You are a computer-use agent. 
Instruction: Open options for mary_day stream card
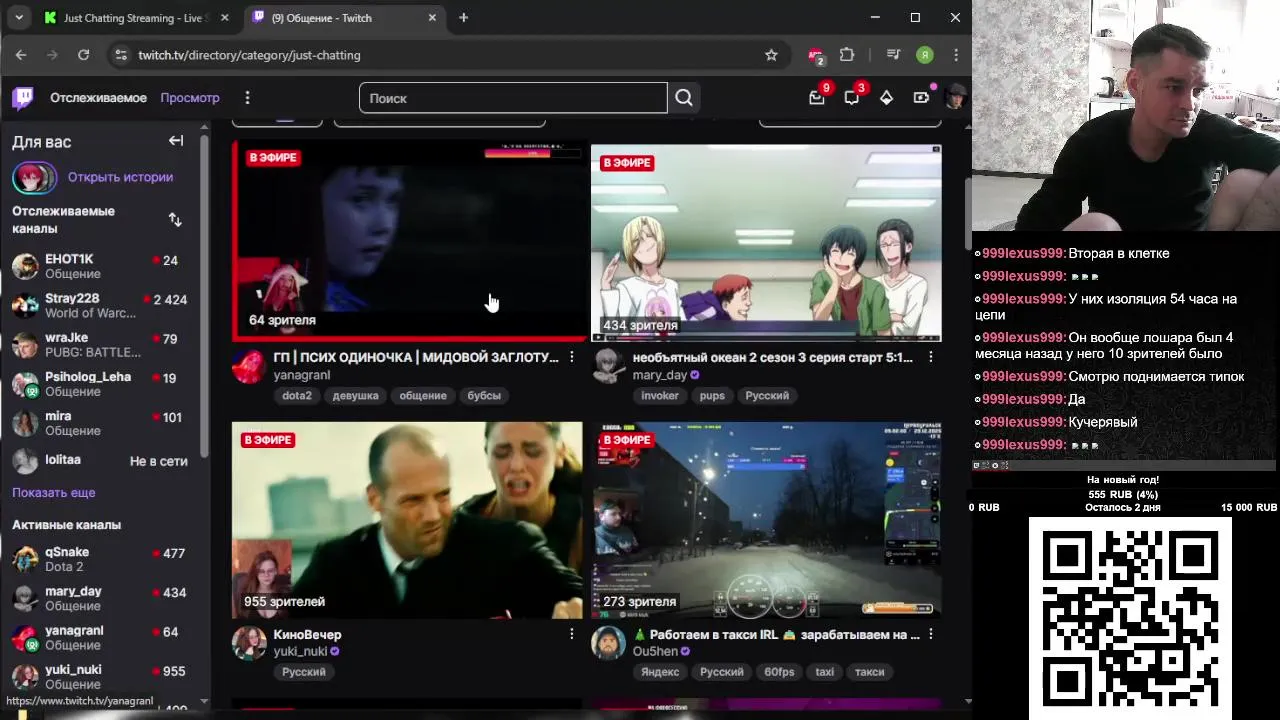point(930,357)
